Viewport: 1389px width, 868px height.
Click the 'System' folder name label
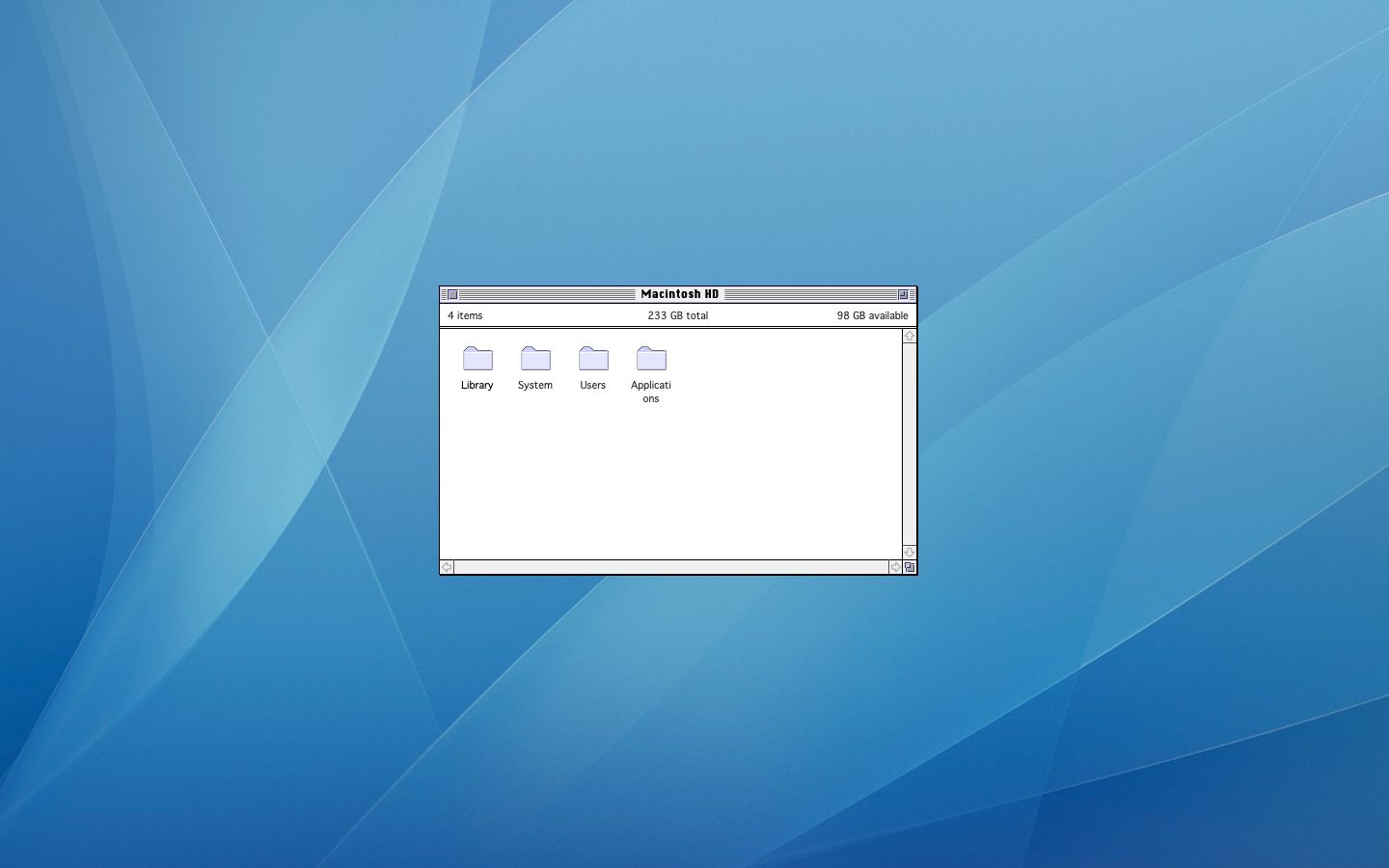pos(535,385)
